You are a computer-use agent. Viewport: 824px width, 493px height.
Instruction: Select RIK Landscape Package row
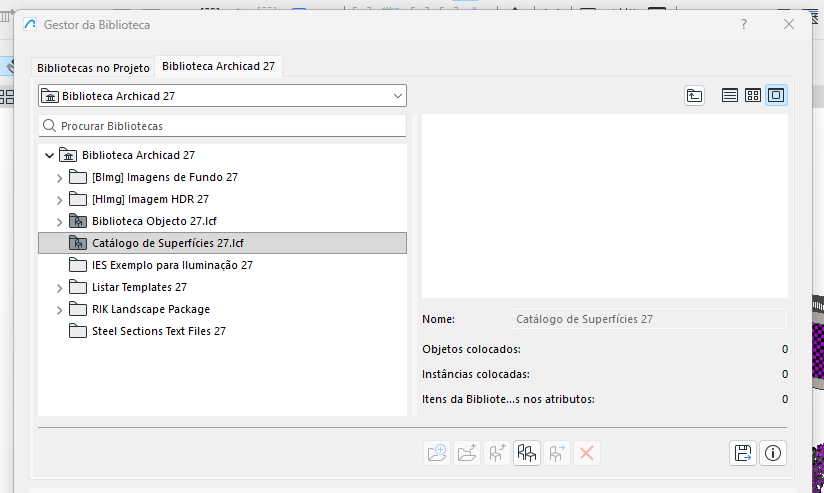(222, 309)
